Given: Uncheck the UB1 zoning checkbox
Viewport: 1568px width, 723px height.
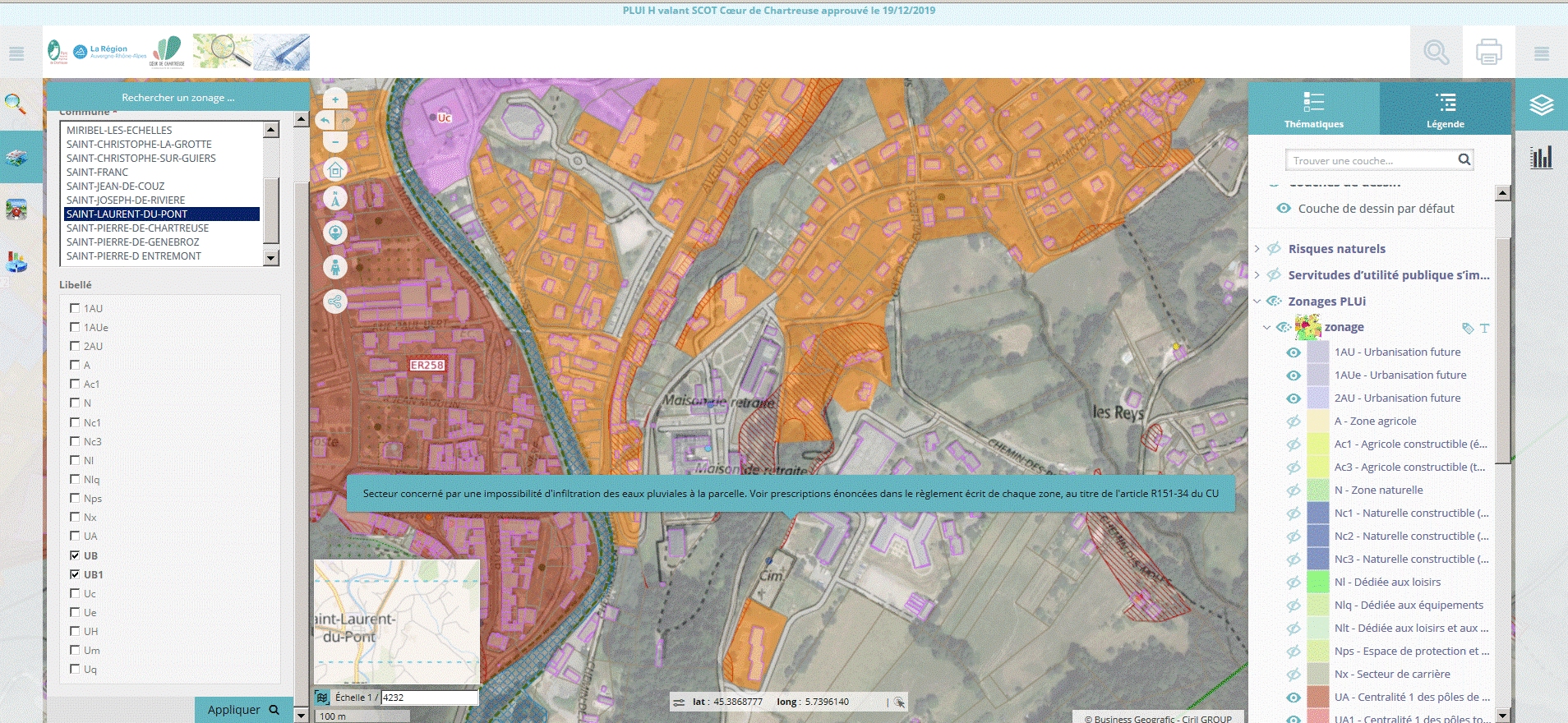Looking at the screenshot, I should tap(75, 574).
